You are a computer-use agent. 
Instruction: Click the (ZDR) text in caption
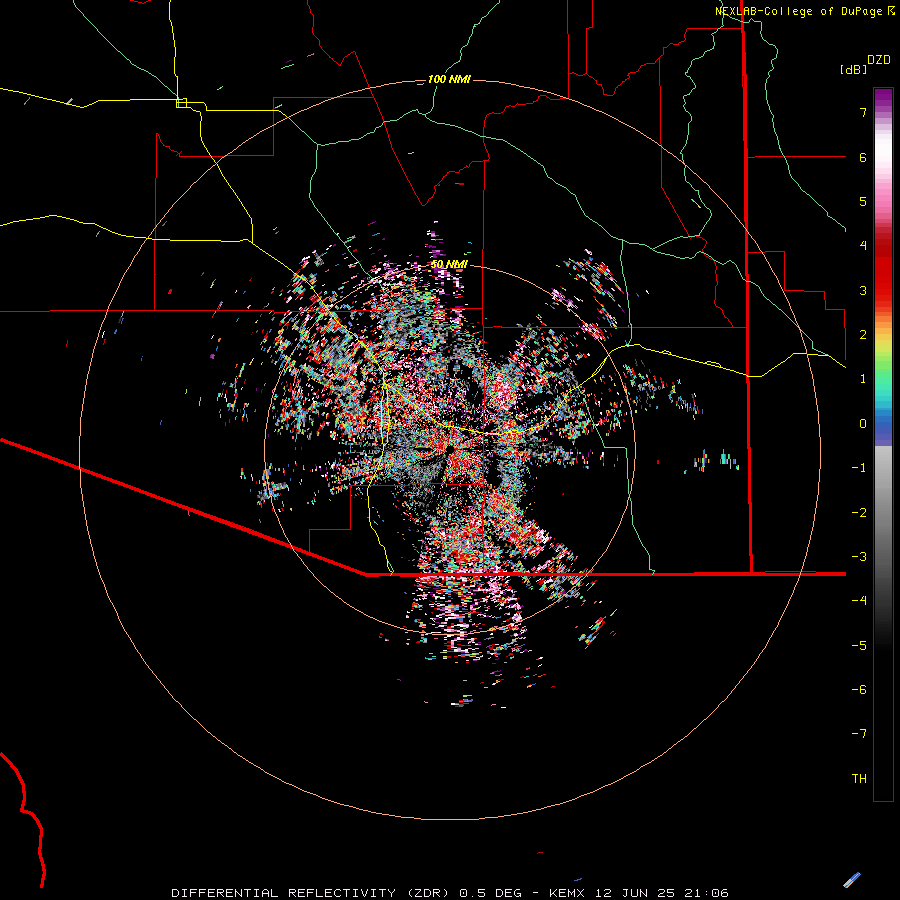click(429, 893)
